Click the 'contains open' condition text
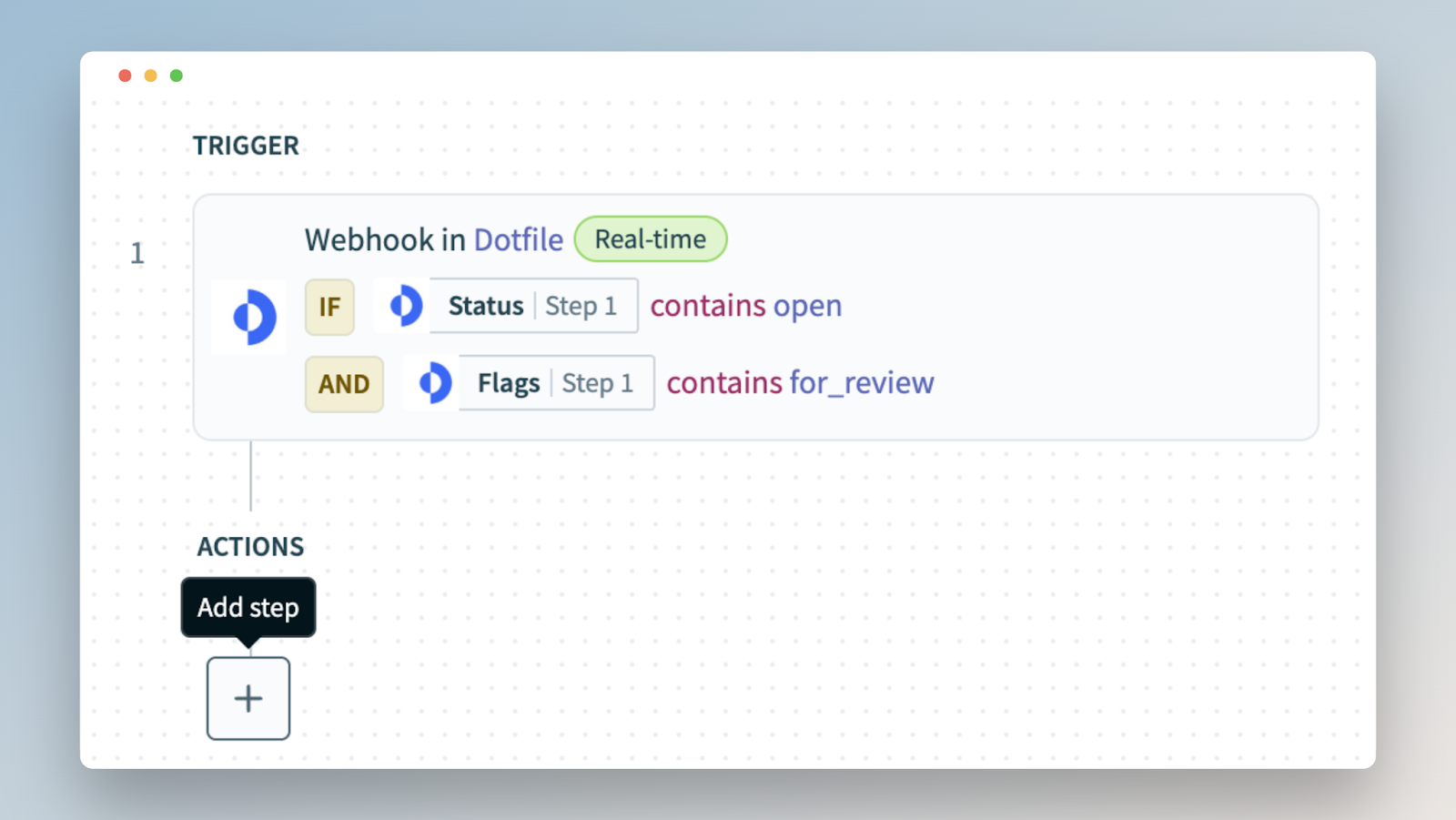 pos(746,306)
